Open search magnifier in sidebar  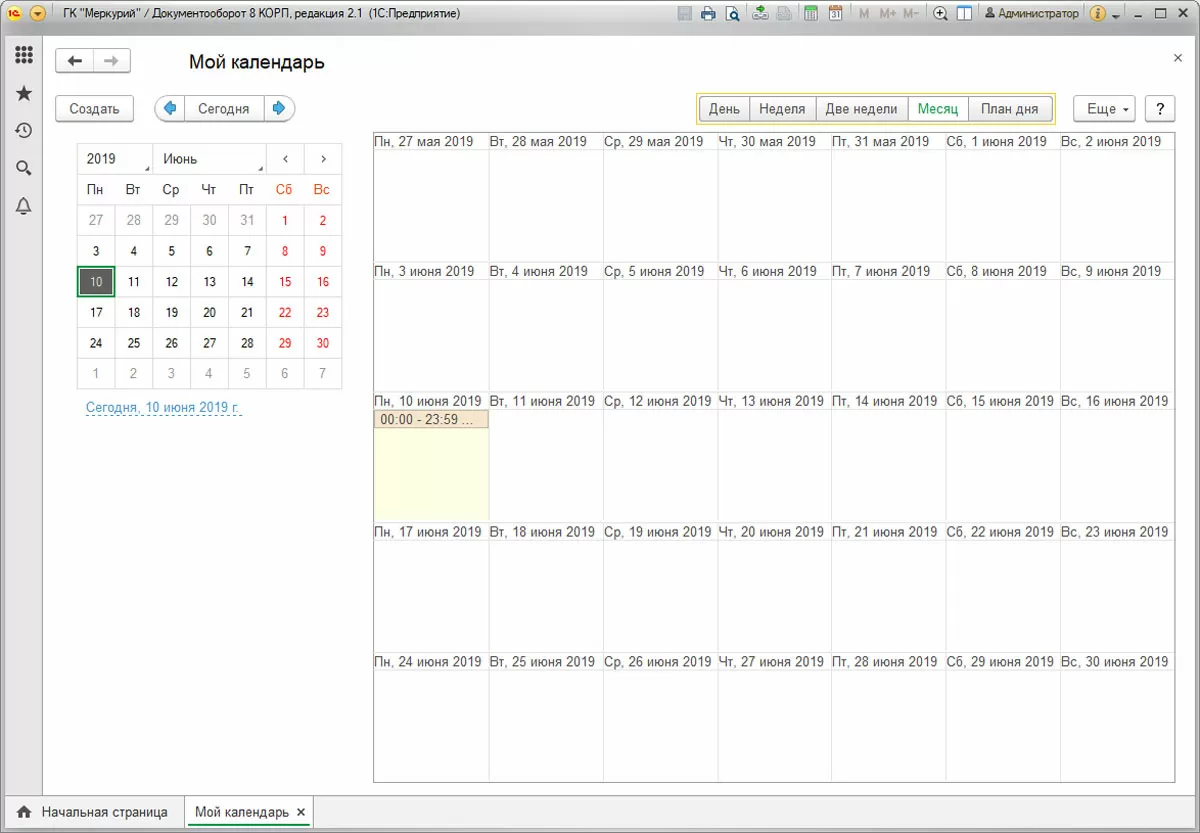(x=23, y=168)
